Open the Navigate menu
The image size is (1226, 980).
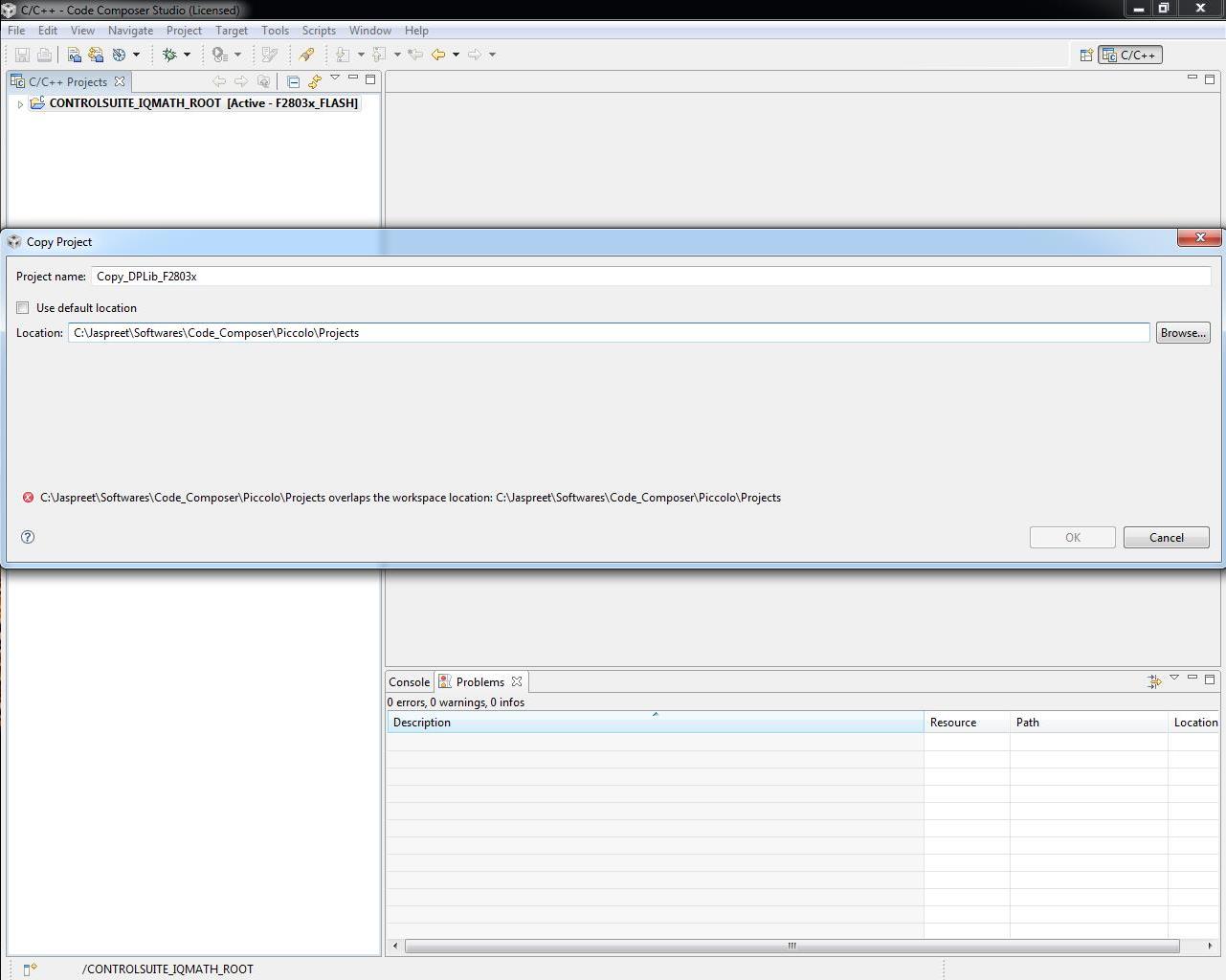(x=130, y=31)
